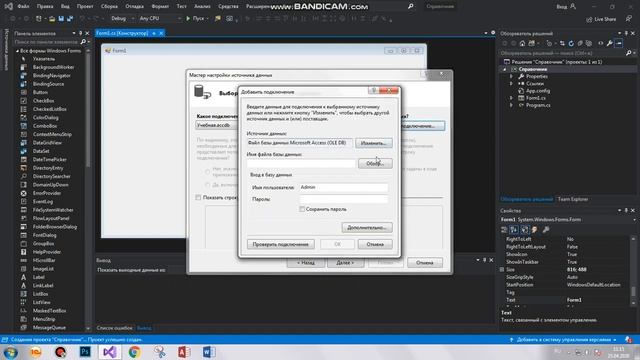The width and height of the screenshot is (640, 360).
Task: Show events lightning icon in Properties panel
Action: click(x=534, y=230)
